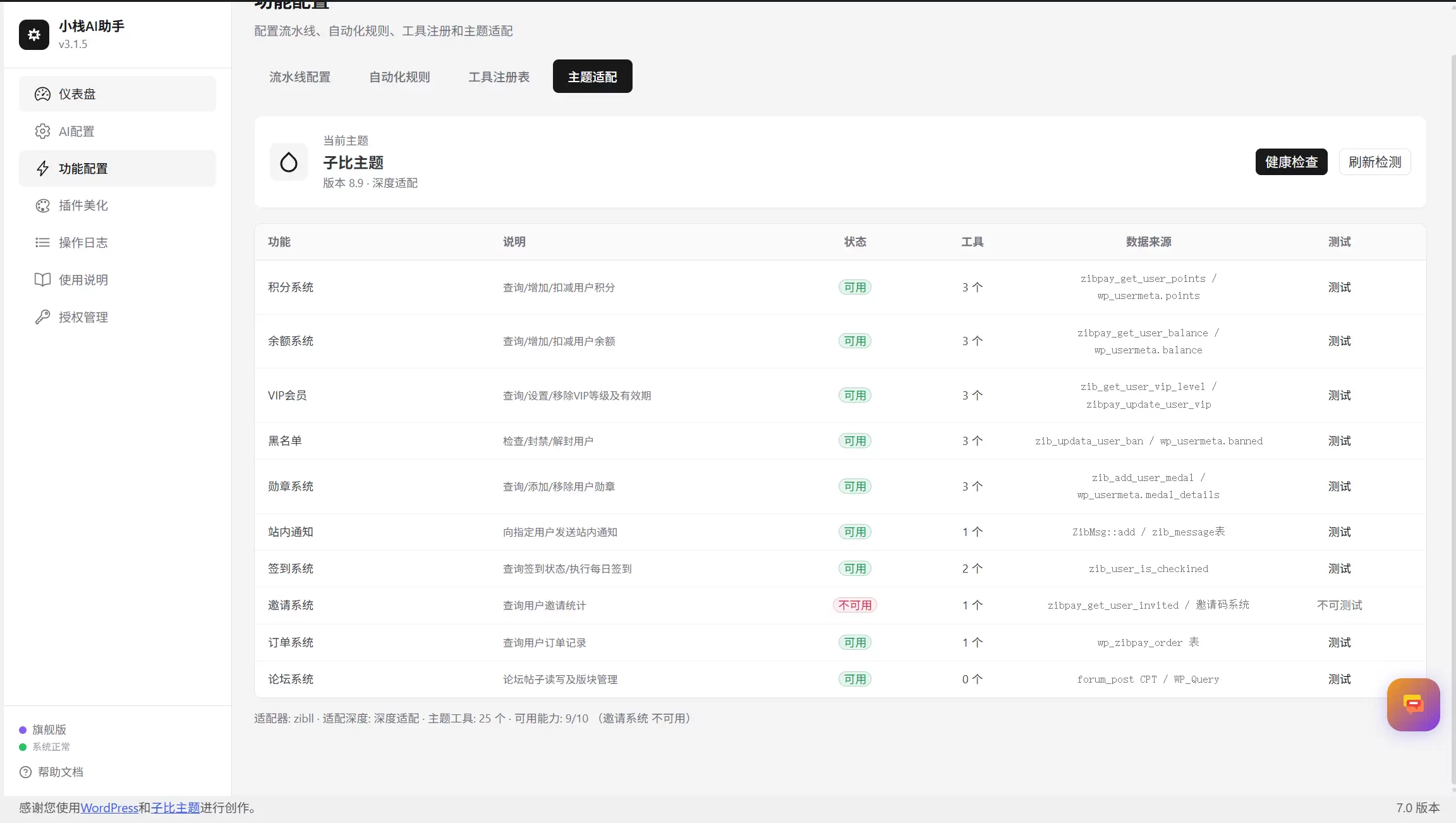
Task: Click 测试 for the 积分系统 row
Action: tap(1339, 287)
